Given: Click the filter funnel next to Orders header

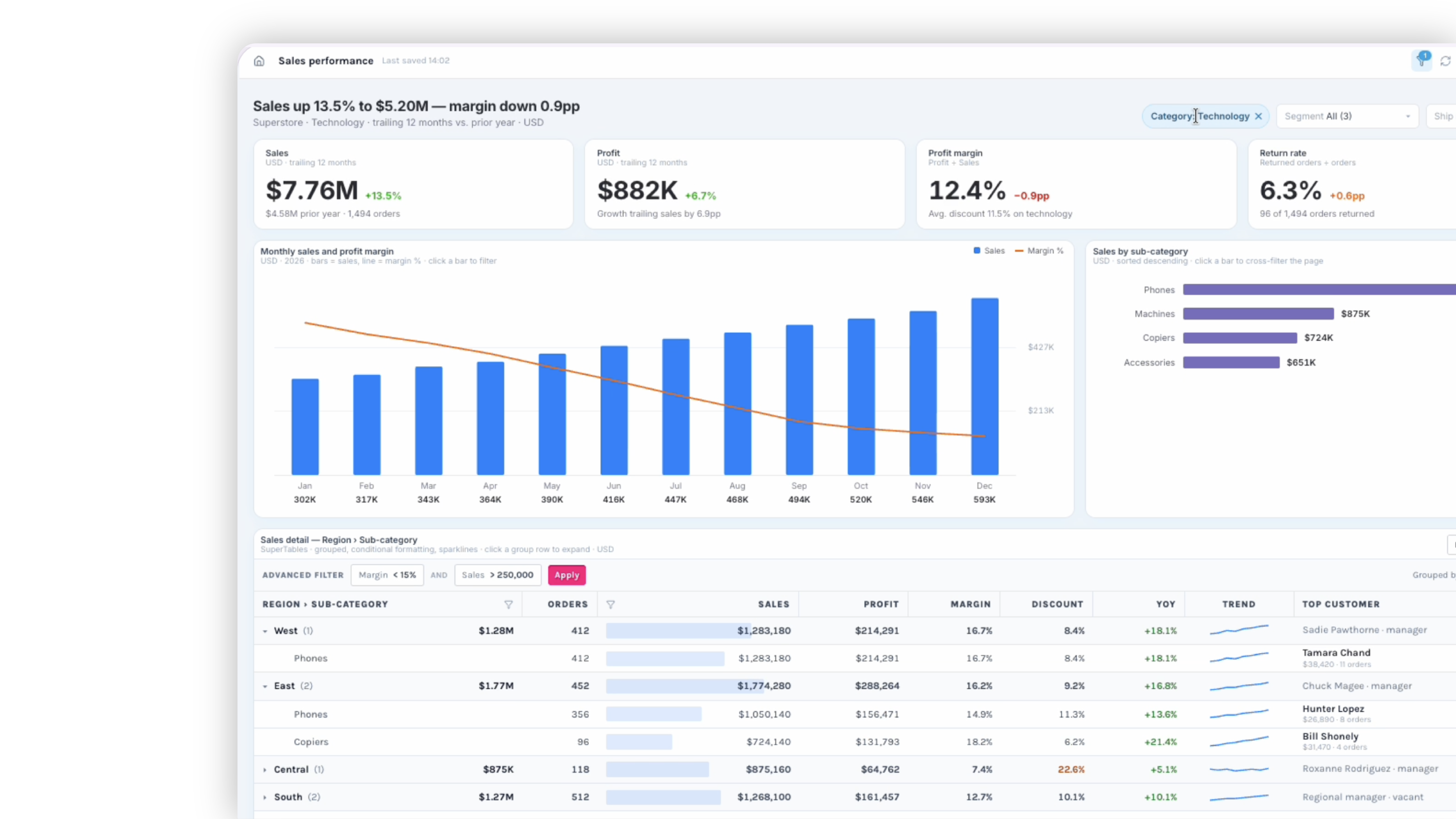Looking at the screenshot, I should pos(610,605).
